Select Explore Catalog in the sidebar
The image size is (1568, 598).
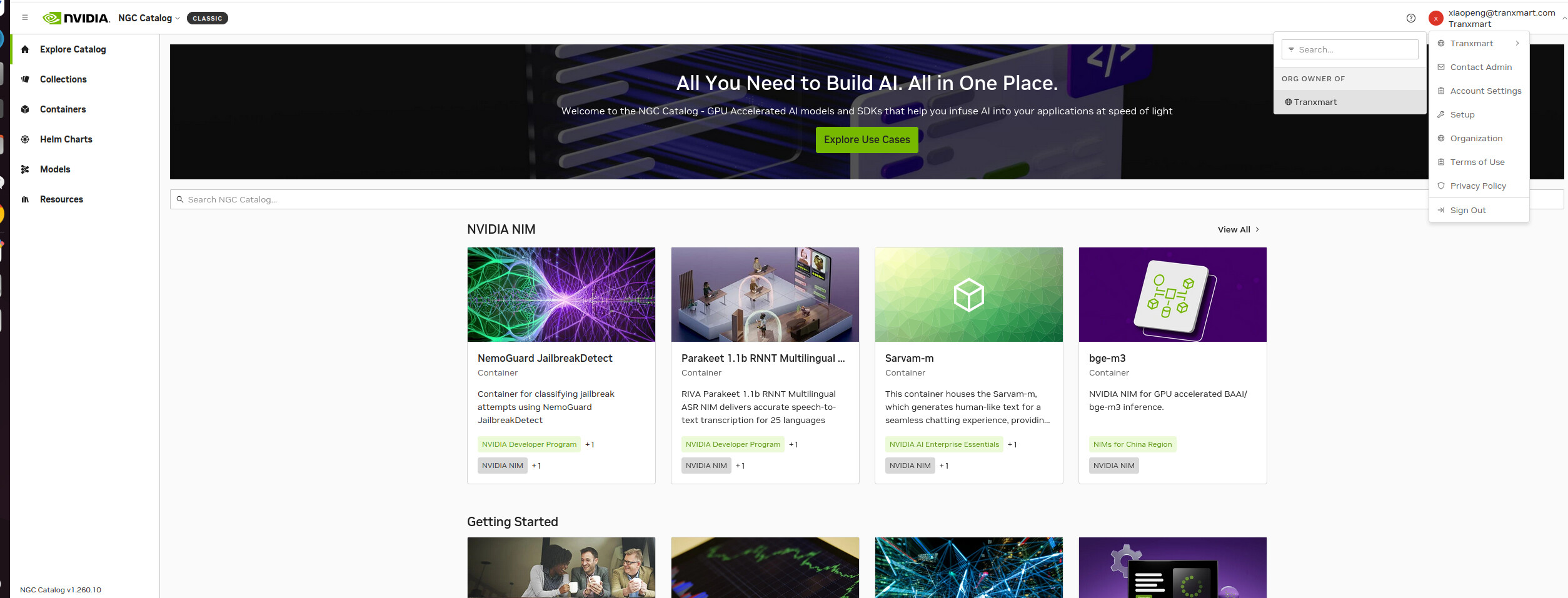(x=73, y=49)
